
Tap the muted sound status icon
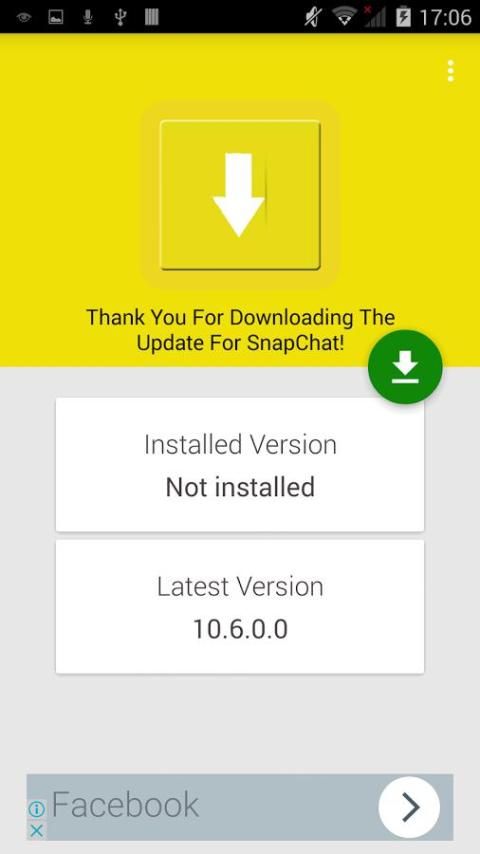pos(313,17)
